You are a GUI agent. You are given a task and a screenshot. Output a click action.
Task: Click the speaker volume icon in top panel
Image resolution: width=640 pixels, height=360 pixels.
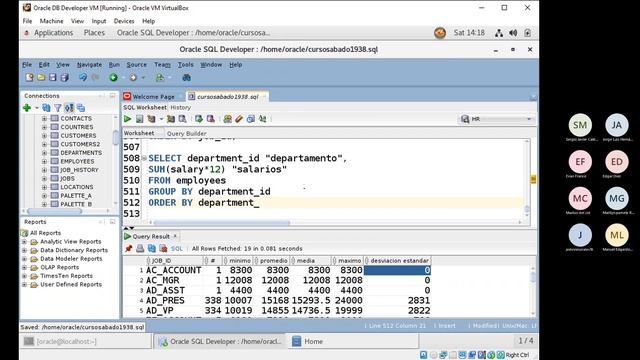pyautogui.click(x=513, y=33)
